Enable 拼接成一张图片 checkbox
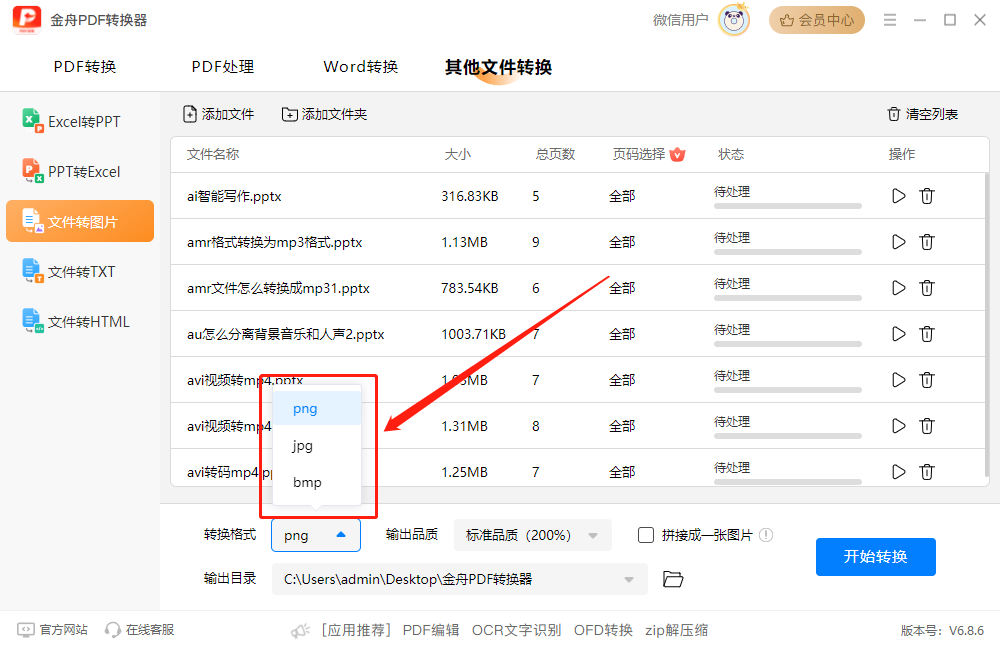Viewport: 1000px width, 650px height. coord(645,535)
